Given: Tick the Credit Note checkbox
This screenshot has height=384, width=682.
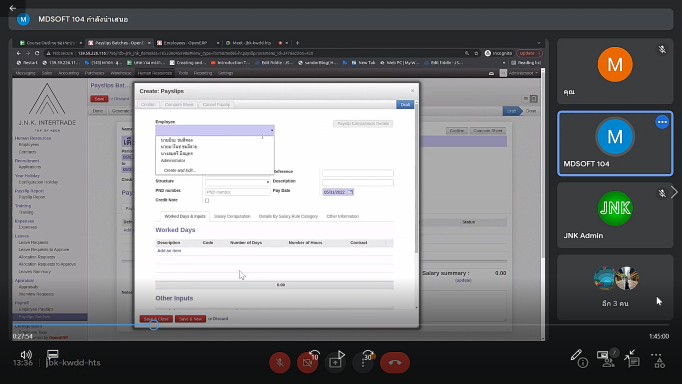Looking at the screenshot, I should point(207,200).
